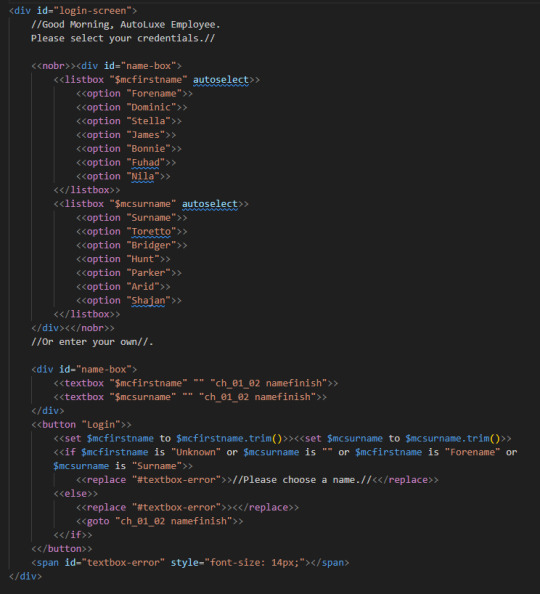Click the "Good Morning, AutoLuxe Employee." comment line
Image resolution: width=540 pixels, height=594 pixels.
(125, 25)
